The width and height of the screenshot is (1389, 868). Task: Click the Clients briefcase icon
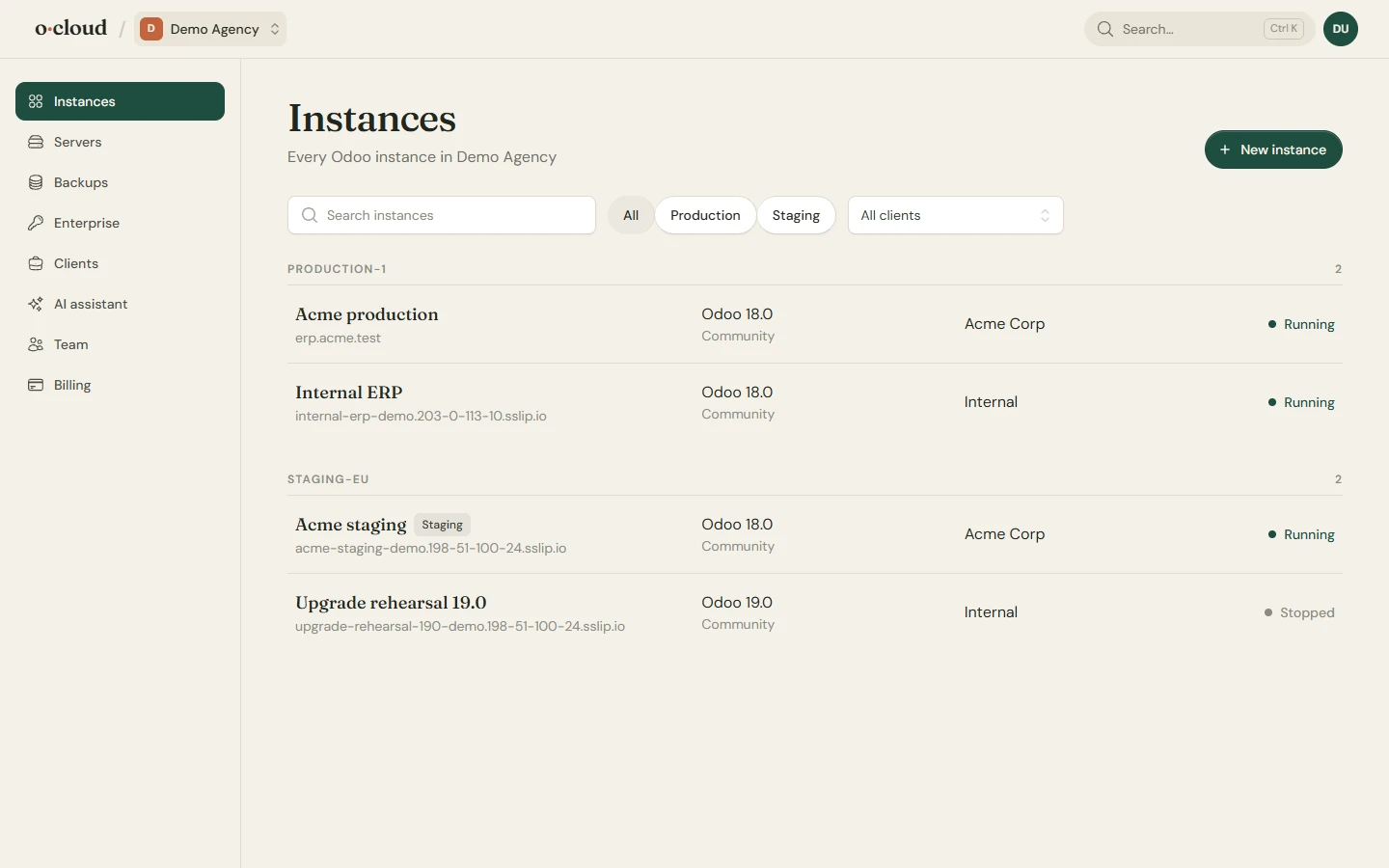coord(36,263)
